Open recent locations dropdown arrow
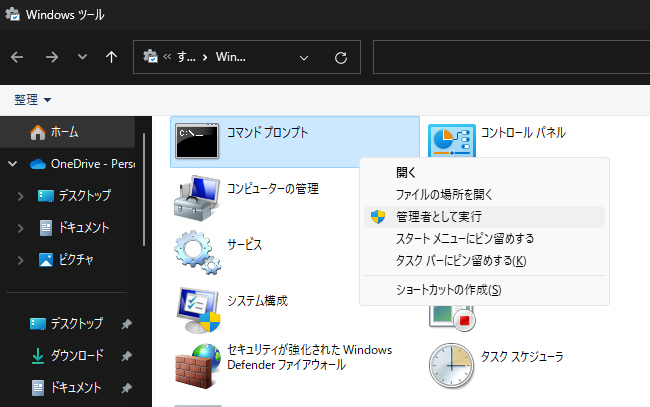Screen dimensions: 650x407 coord(82,57)
